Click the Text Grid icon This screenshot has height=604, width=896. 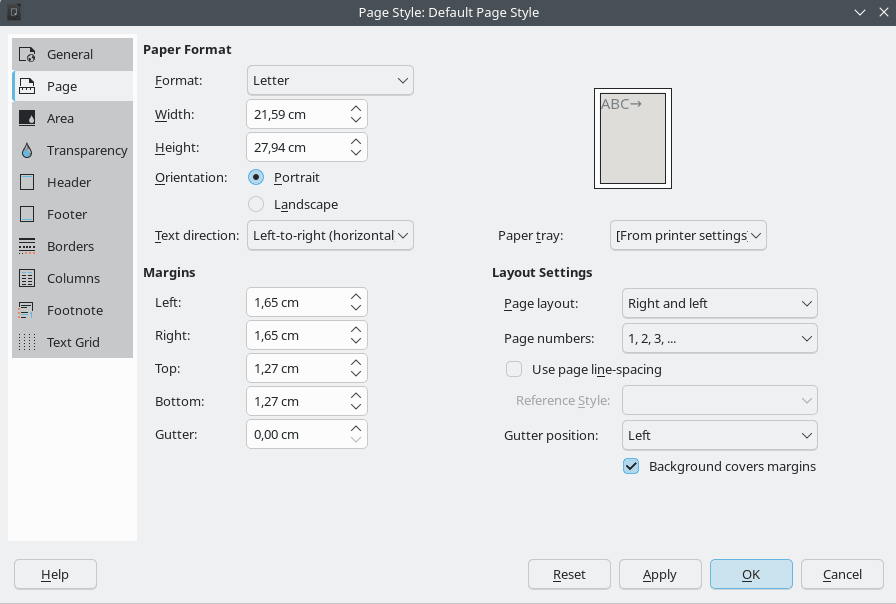(x=28, y=342)
